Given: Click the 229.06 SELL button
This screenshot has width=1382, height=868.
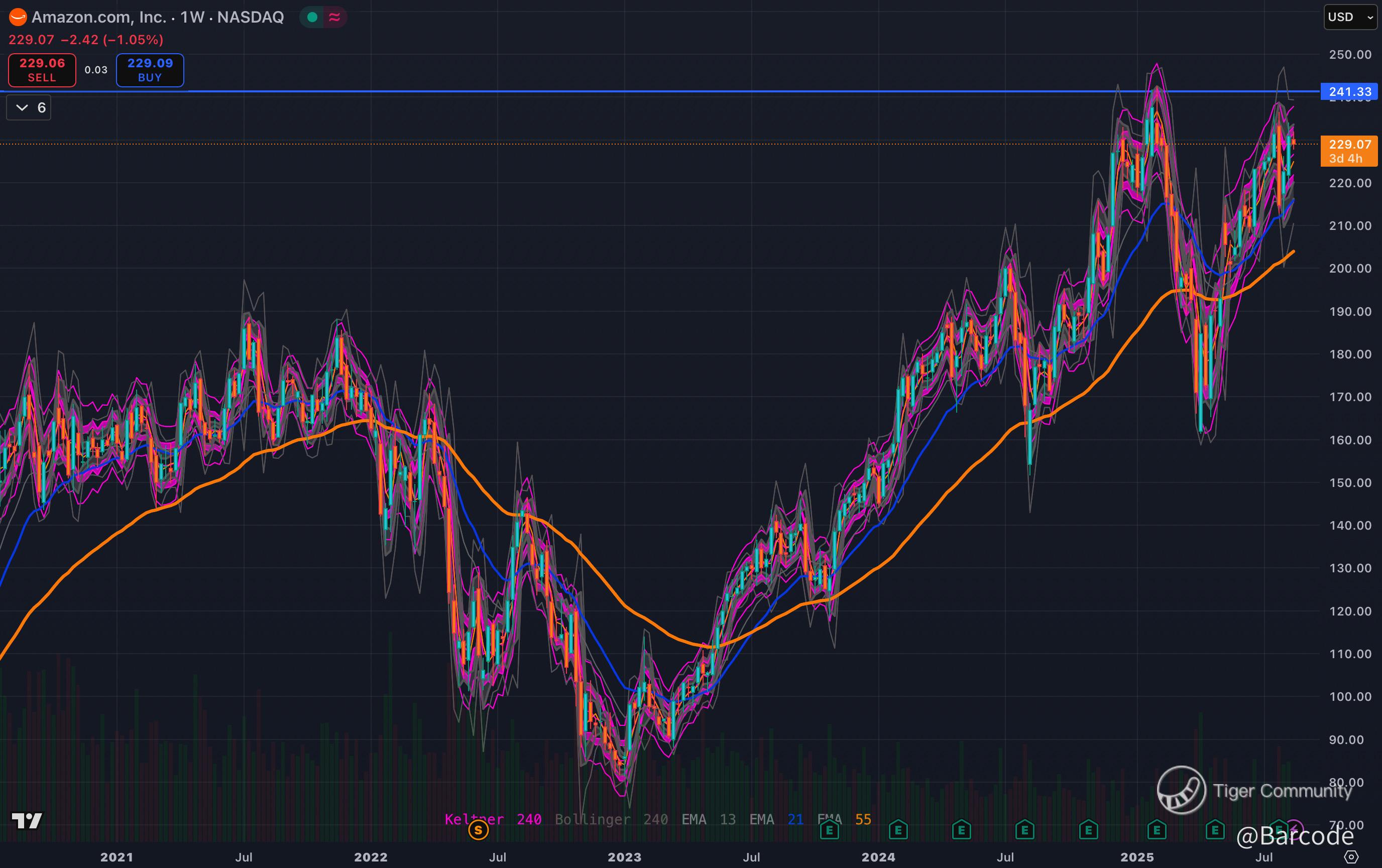Looking at the screenshot, I should pos(42,70).
